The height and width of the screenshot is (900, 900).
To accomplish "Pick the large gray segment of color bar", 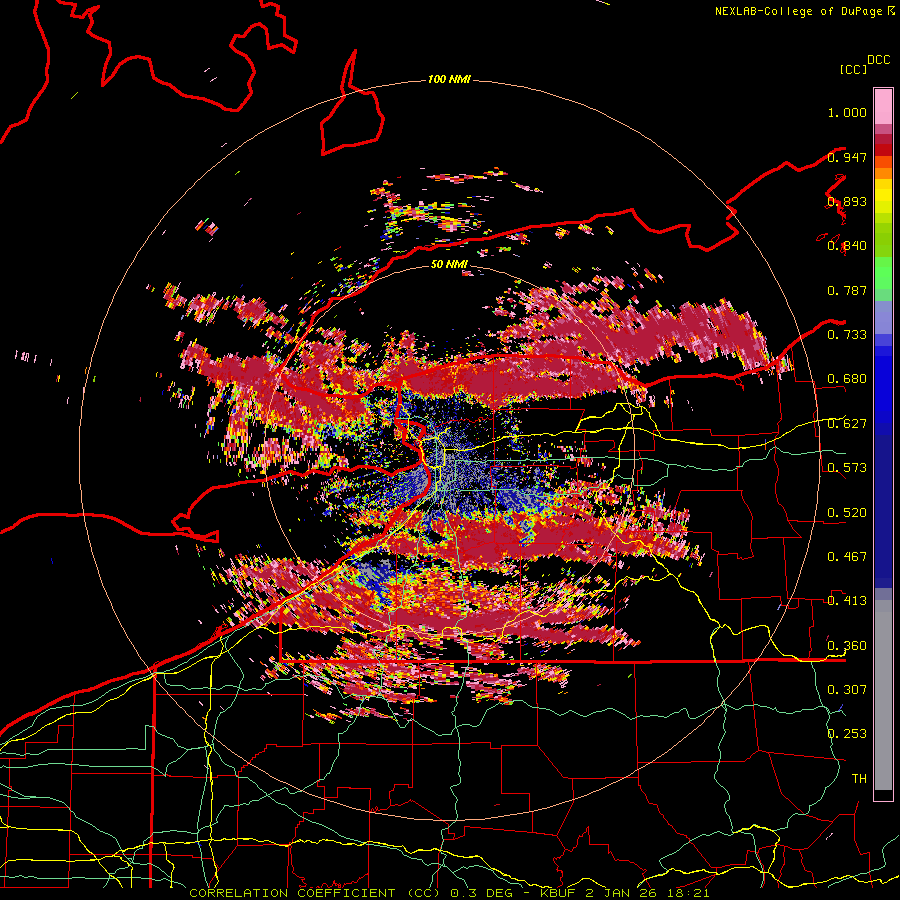I will click(x=883, y=695).
